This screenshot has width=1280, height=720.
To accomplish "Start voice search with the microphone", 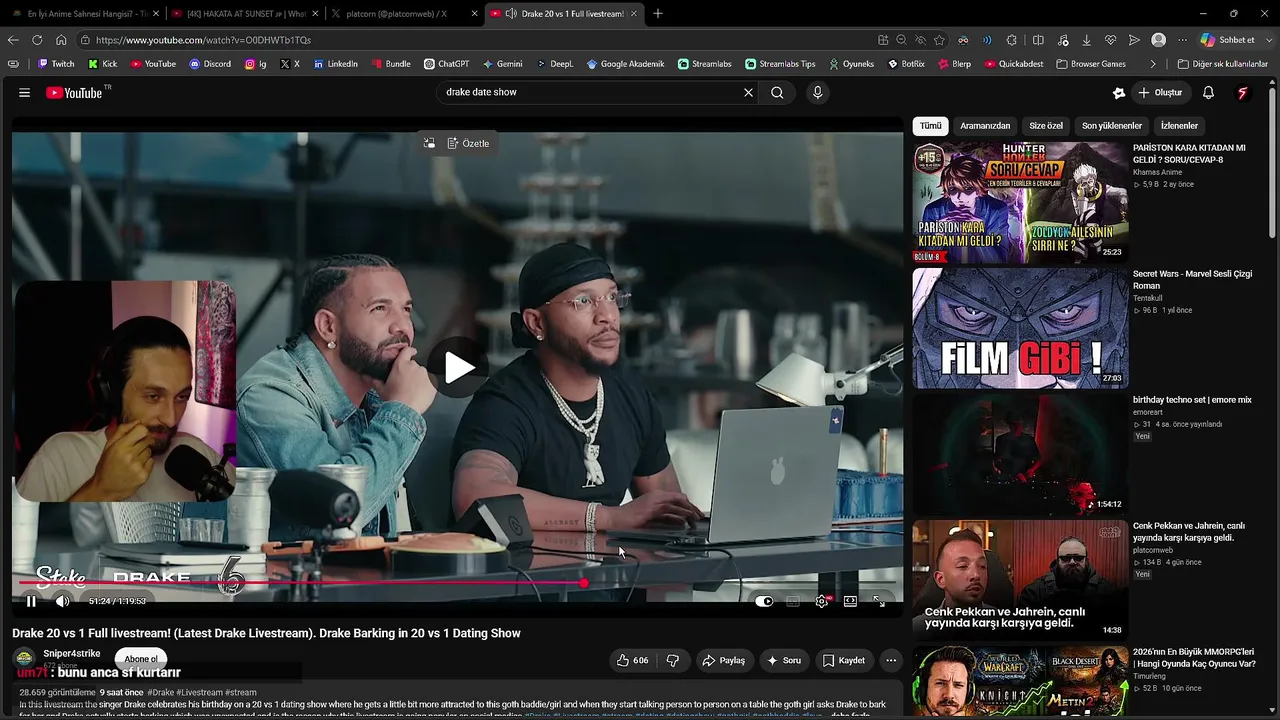I will [817, 92].
